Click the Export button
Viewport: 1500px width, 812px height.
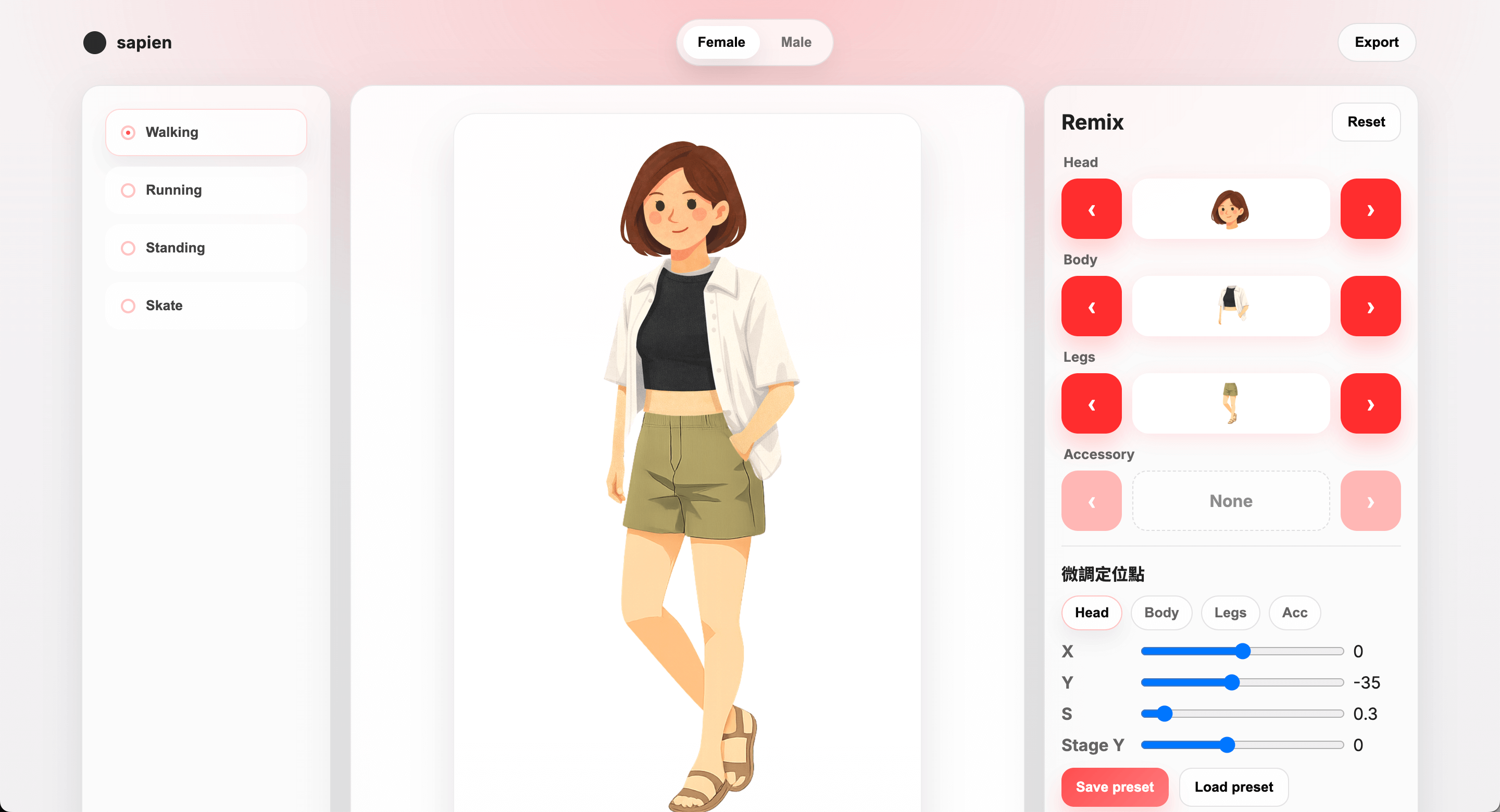pyautogui.click(x=1376, y=43)
